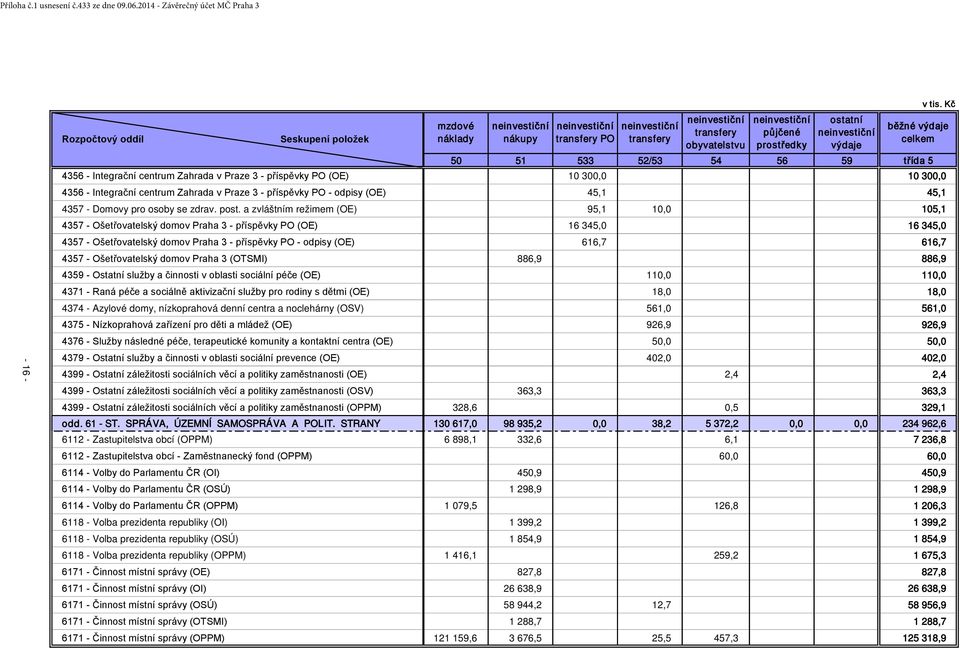Click value '16 345,0' in transfery PO column
Image resolution: width=960 pixels, height=648 pixels.
pyautogui.click(x=587, y=225)
